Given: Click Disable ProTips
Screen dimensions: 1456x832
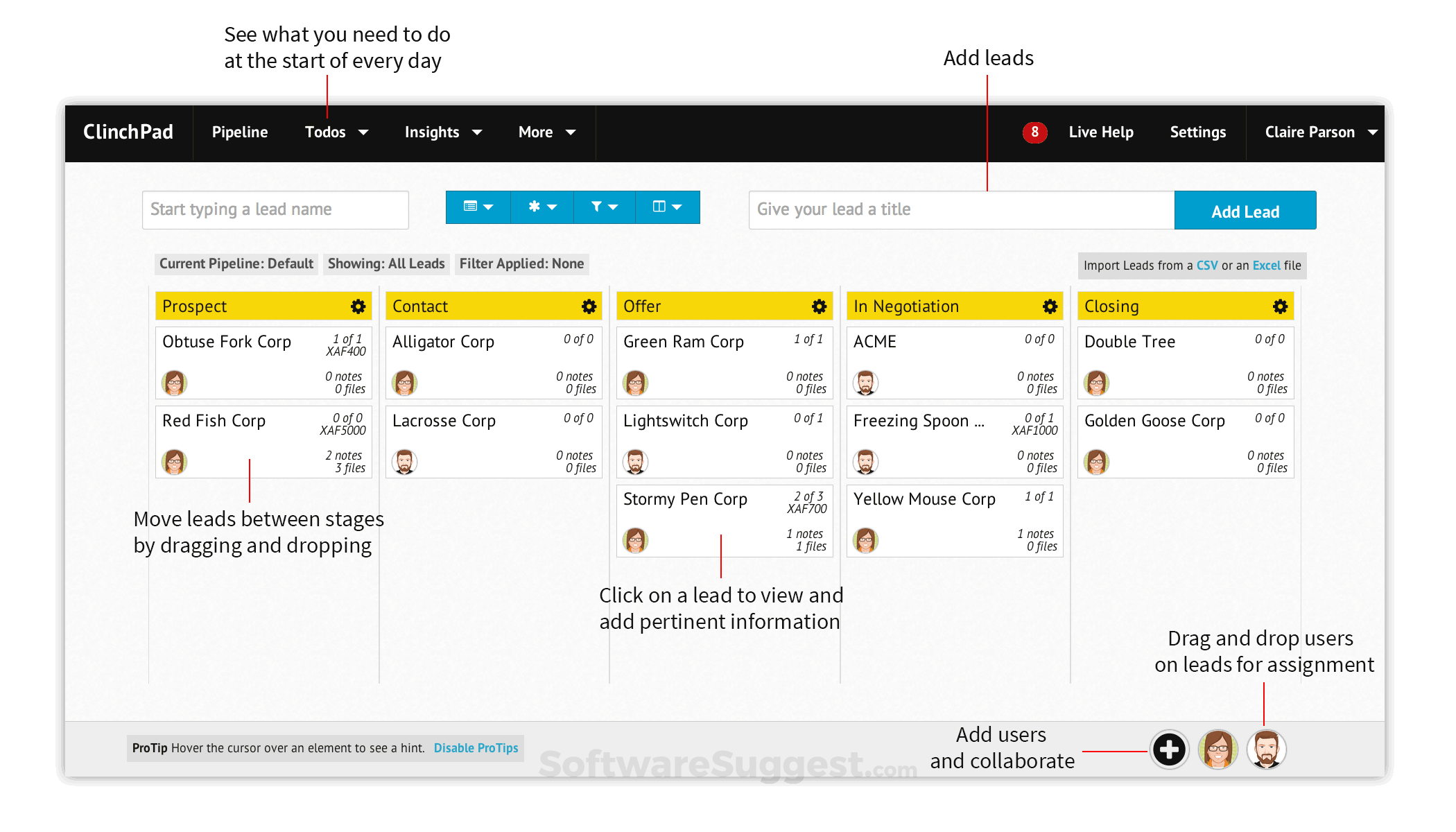Looking at the screenshot, I should 476,747.
